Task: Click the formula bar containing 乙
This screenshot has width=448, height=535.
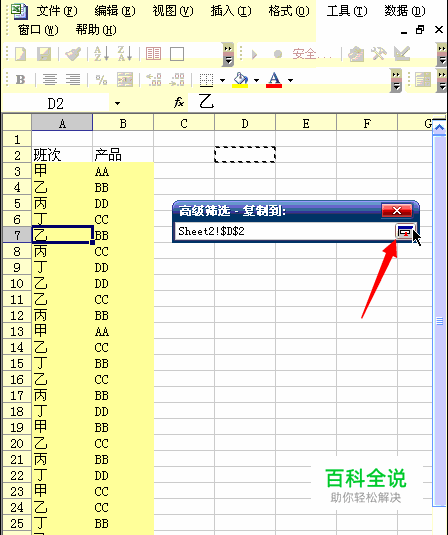Action: [317, 102]
